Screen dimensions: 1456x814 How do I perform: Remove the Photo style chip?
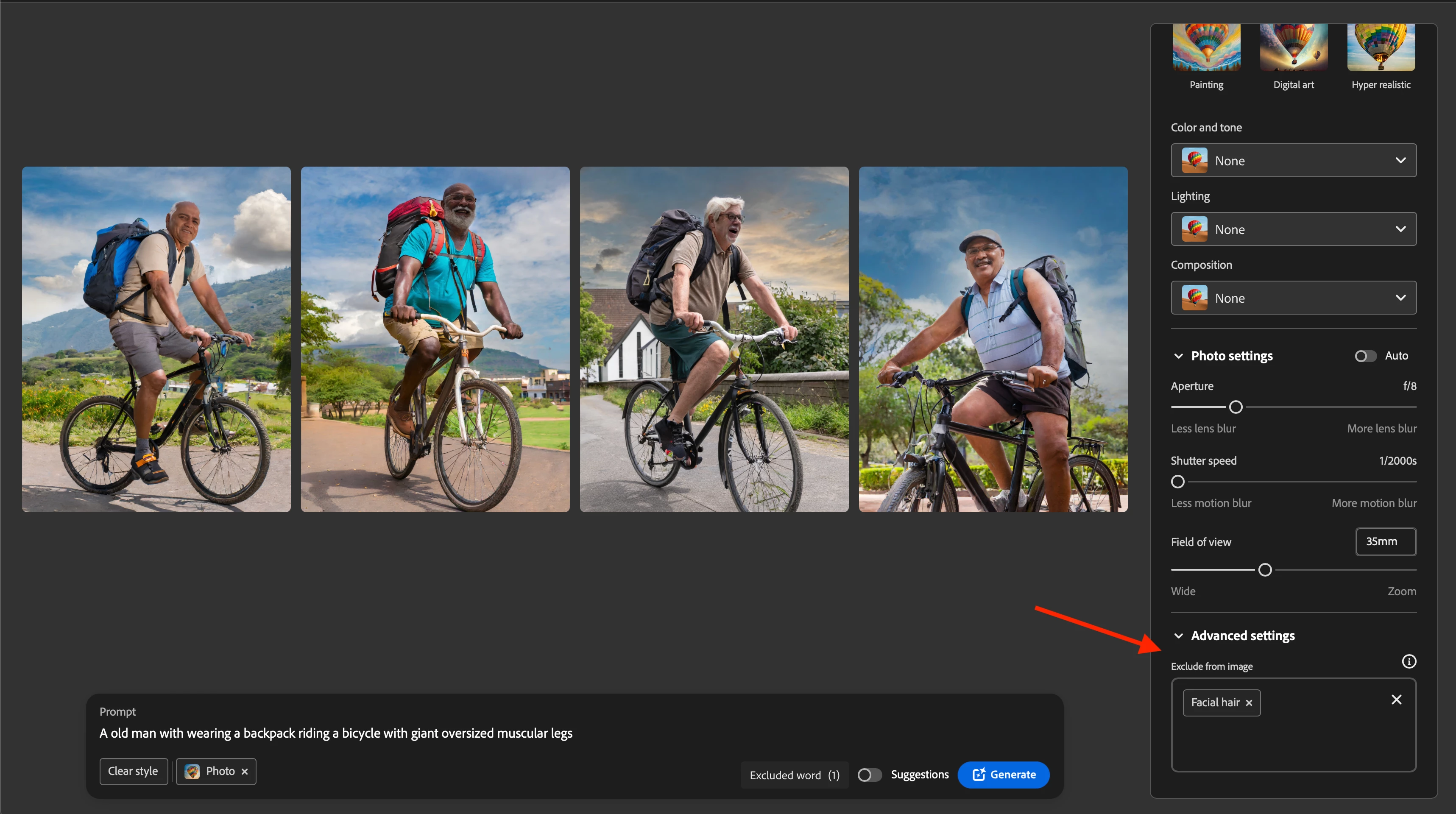pyautogui.click(x=245, y=772)
